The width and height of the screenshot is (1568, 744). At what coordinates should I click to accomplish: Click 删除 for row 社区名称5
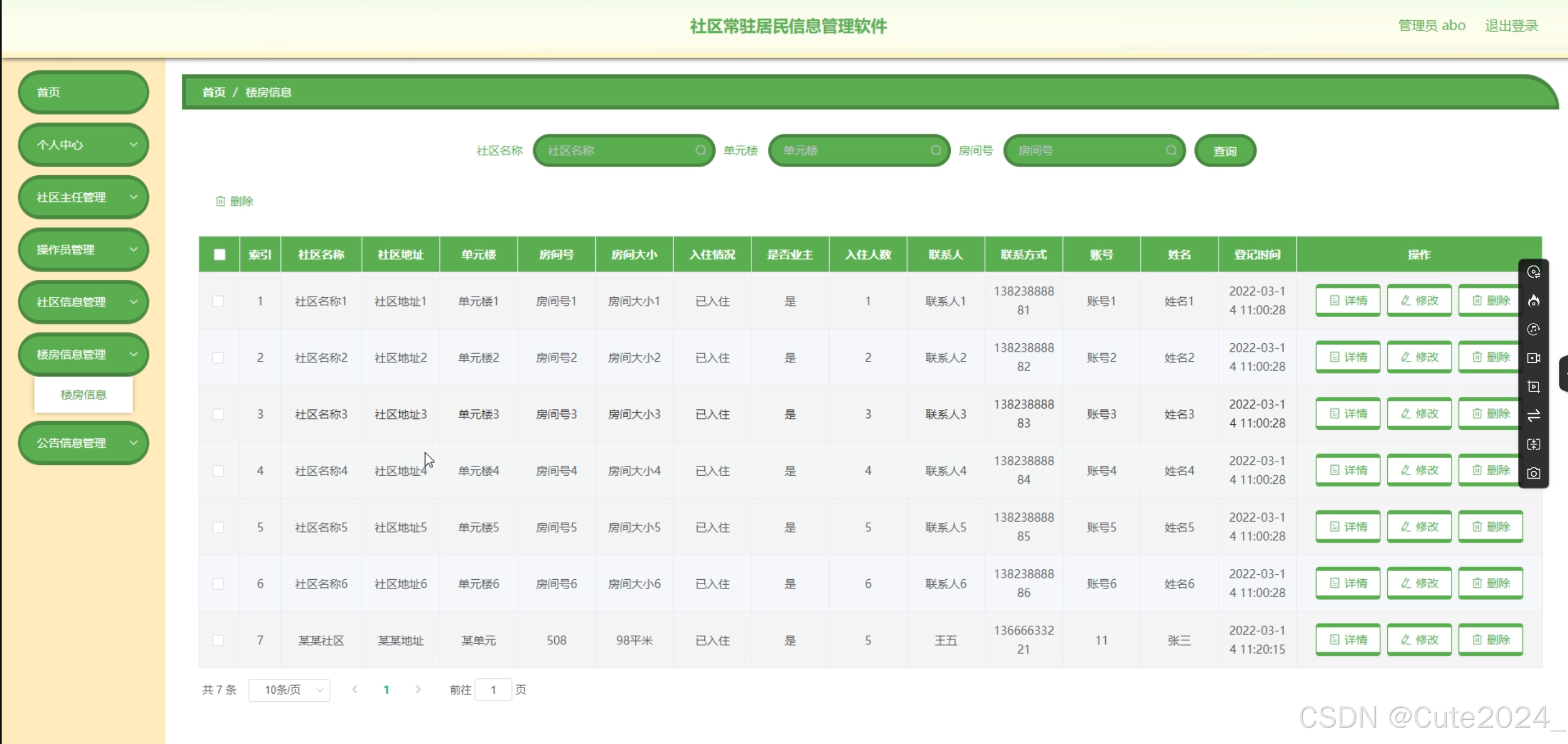(x=1490, y=527)
